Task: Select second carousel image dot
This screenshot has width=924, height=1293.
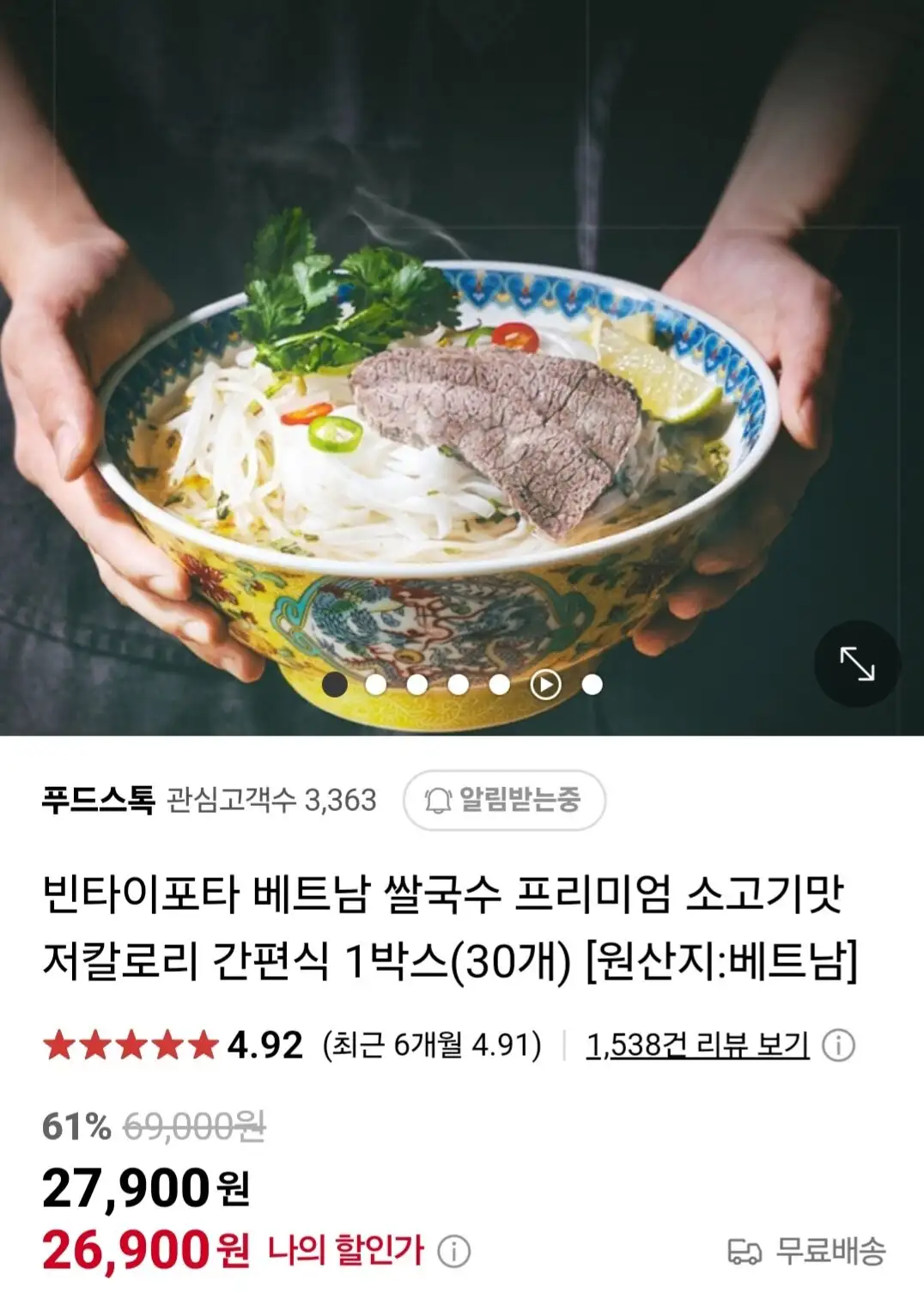Action: 375,685
